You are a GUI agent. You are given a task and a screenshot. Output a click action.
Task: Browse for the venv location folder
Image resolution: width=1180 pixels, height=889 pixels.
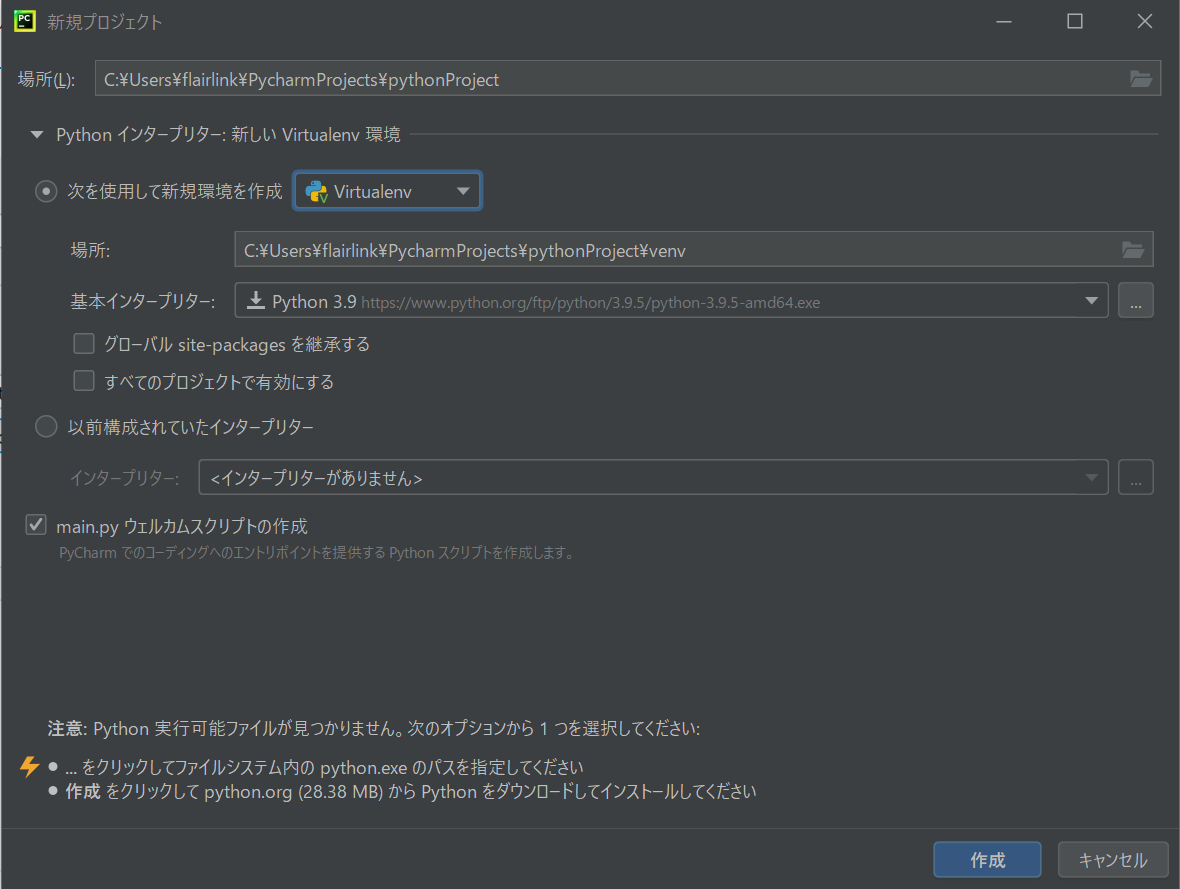tap(1133, 250)
